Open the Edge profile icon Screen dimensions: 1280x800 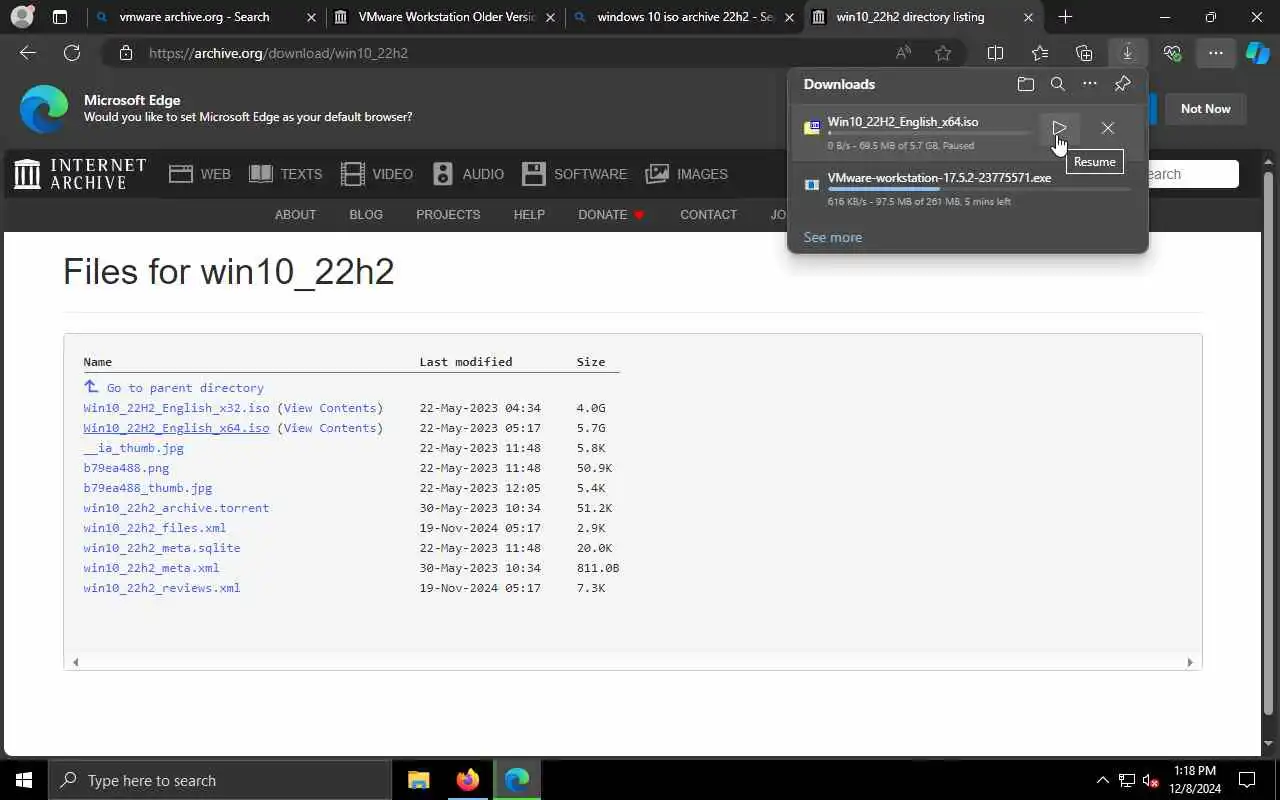tap(22, 17)
